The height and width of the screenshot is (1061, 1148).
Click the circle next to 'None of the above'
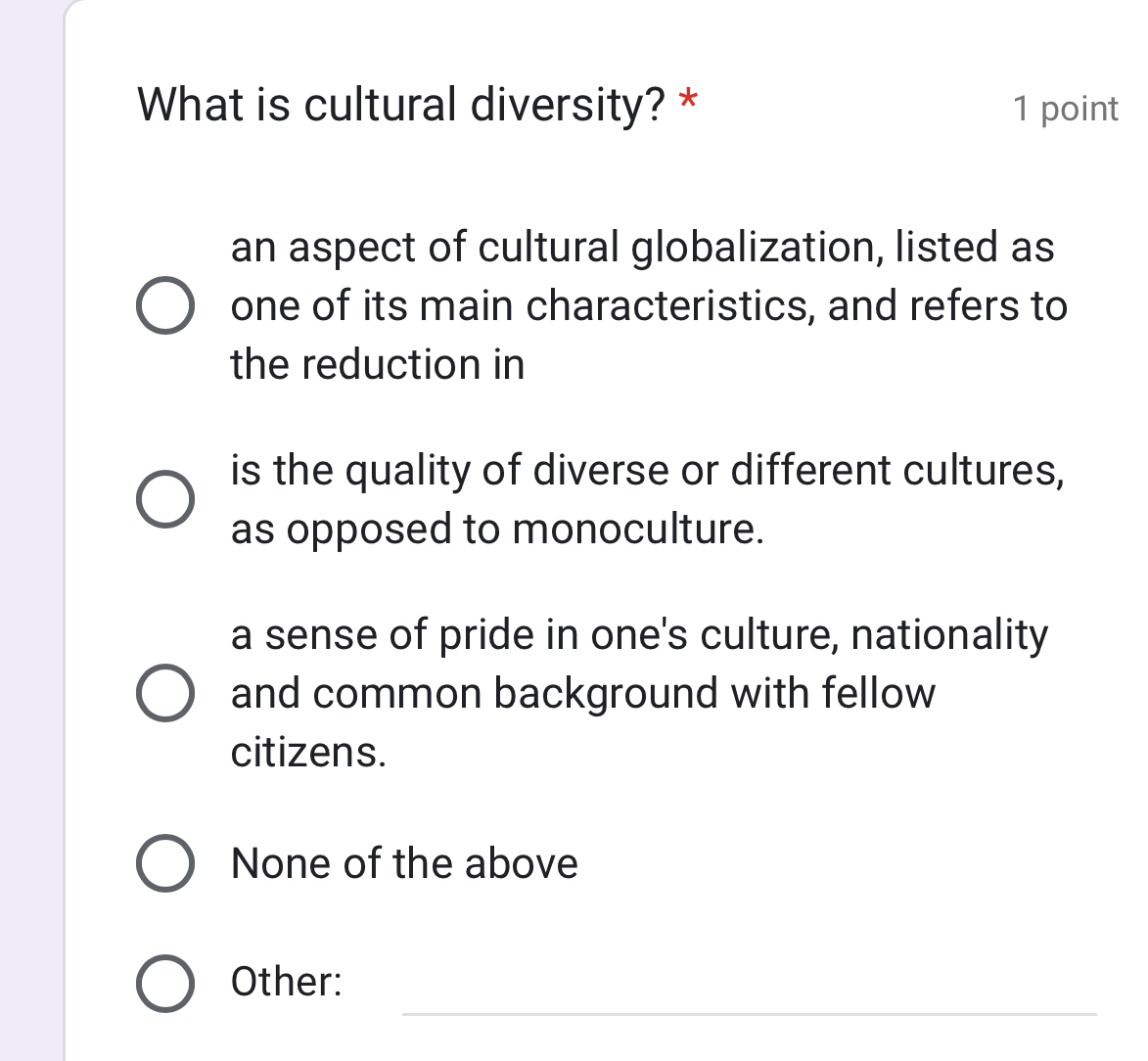(164, 863)
